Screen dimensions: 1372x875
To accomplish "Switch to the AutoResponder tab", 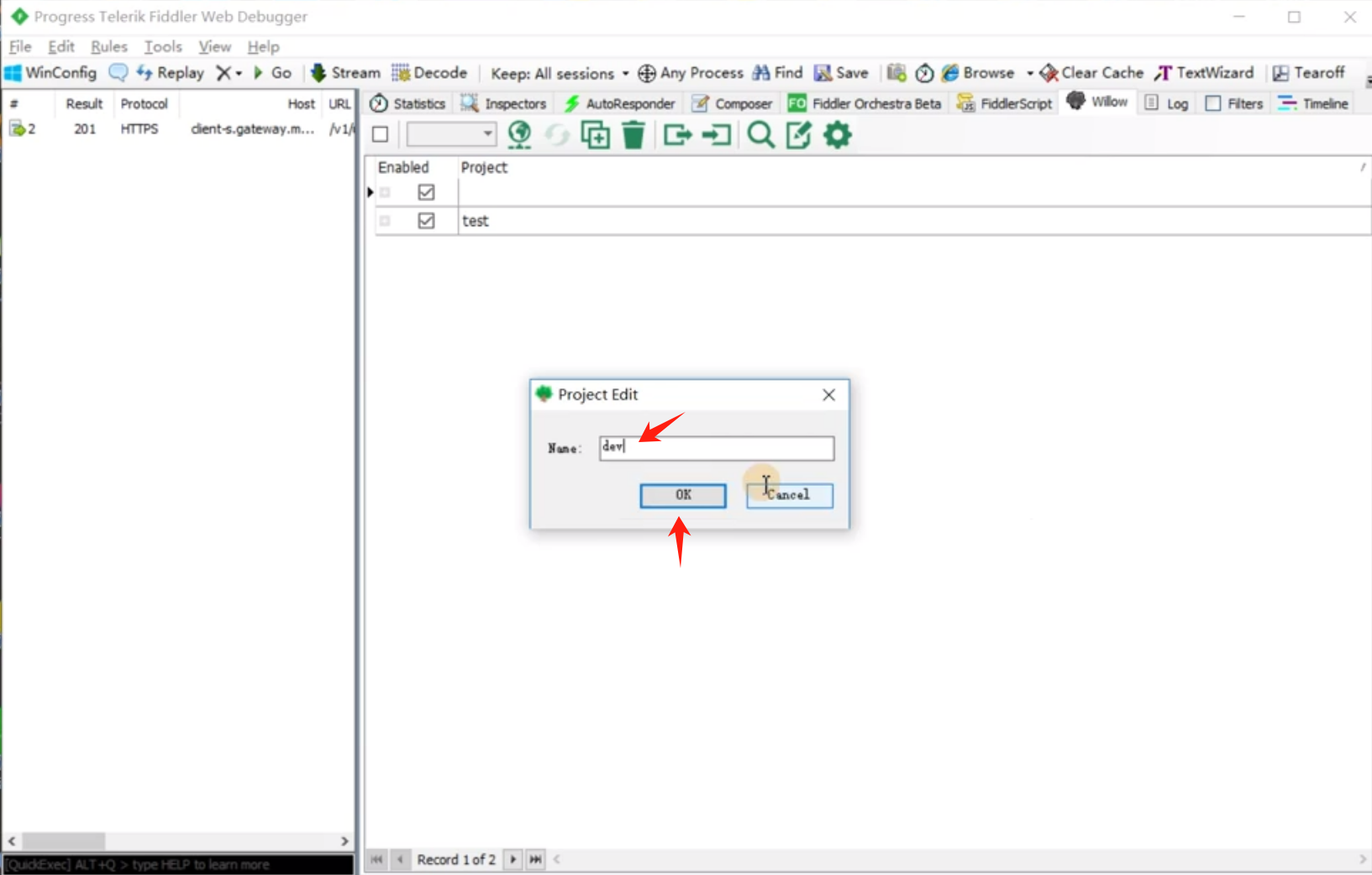I will click(620, 103).
